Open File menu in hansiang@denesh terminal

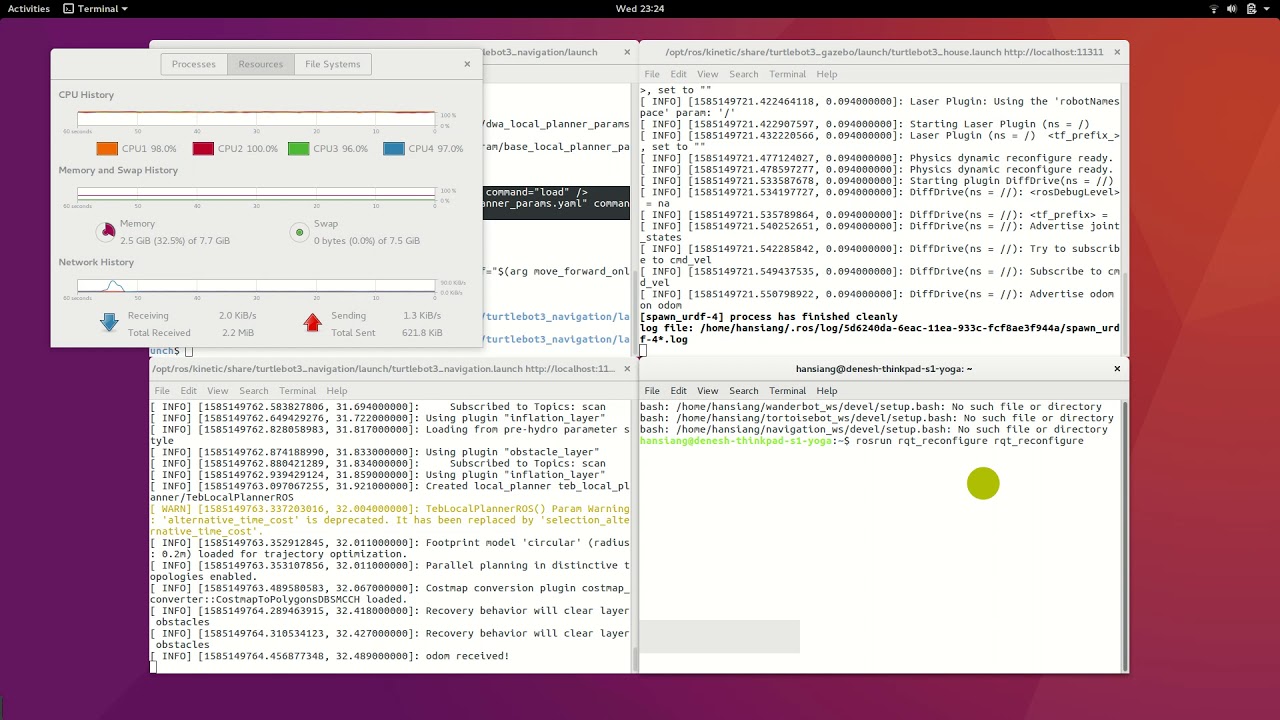click(x=652, y=391)
